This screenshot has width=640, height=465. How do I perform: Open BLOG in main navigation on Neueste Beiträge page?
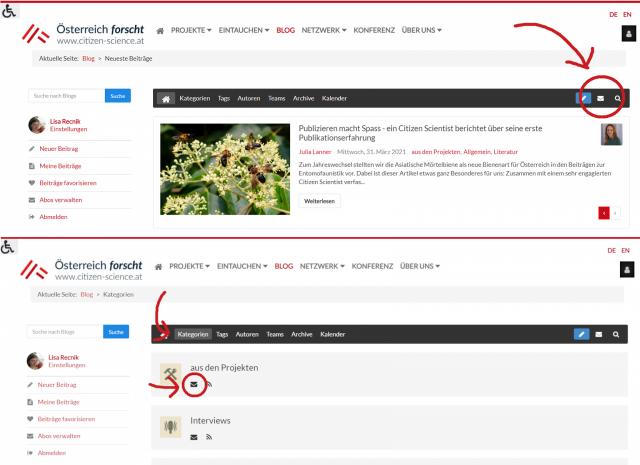tap(285, 31)
